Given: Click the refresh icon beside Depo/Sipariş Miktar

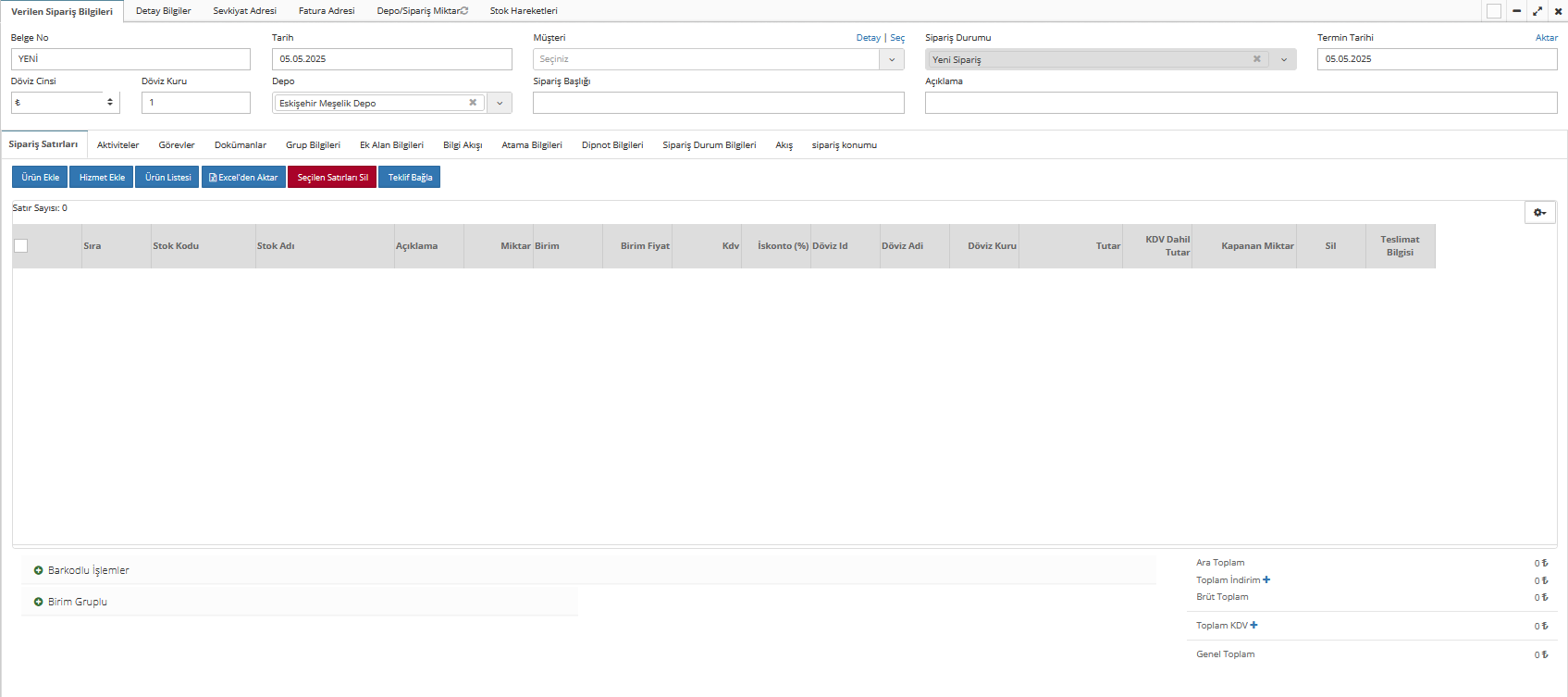Looking at the screenshot, I should pos(464,11).
